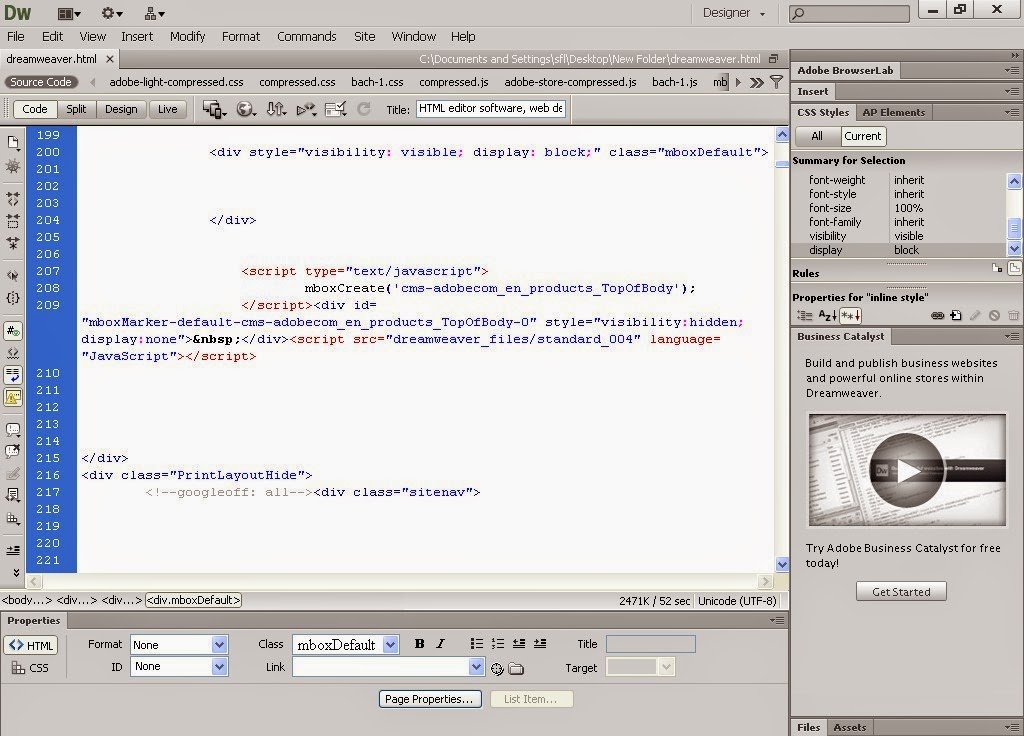
Task: Switch to Split view
Action: [x=76, y=109]
